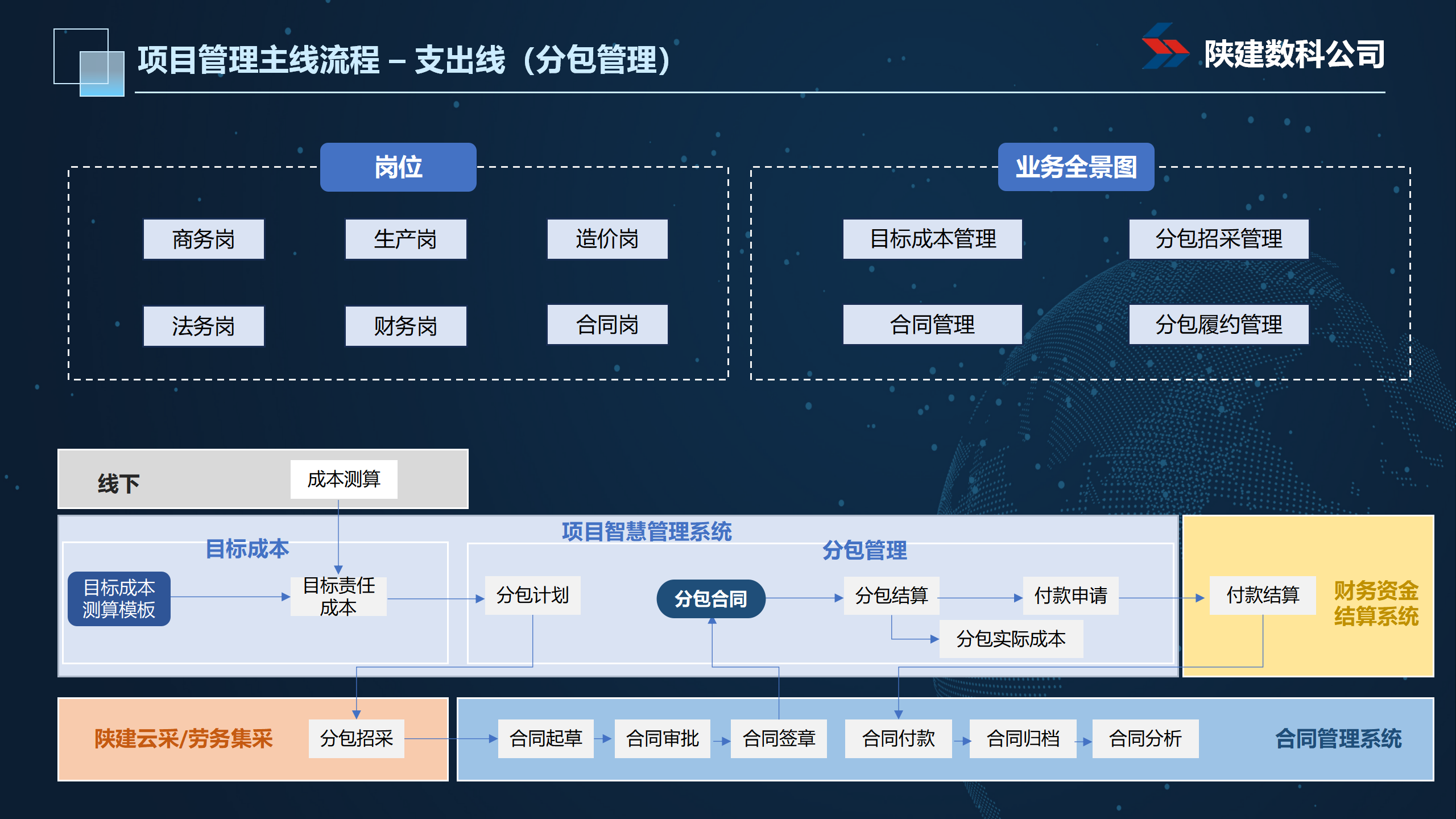Click the 商务岗 box
Image resolution: width=1456 pixels, height=819 pixels.
click(204, 239)
